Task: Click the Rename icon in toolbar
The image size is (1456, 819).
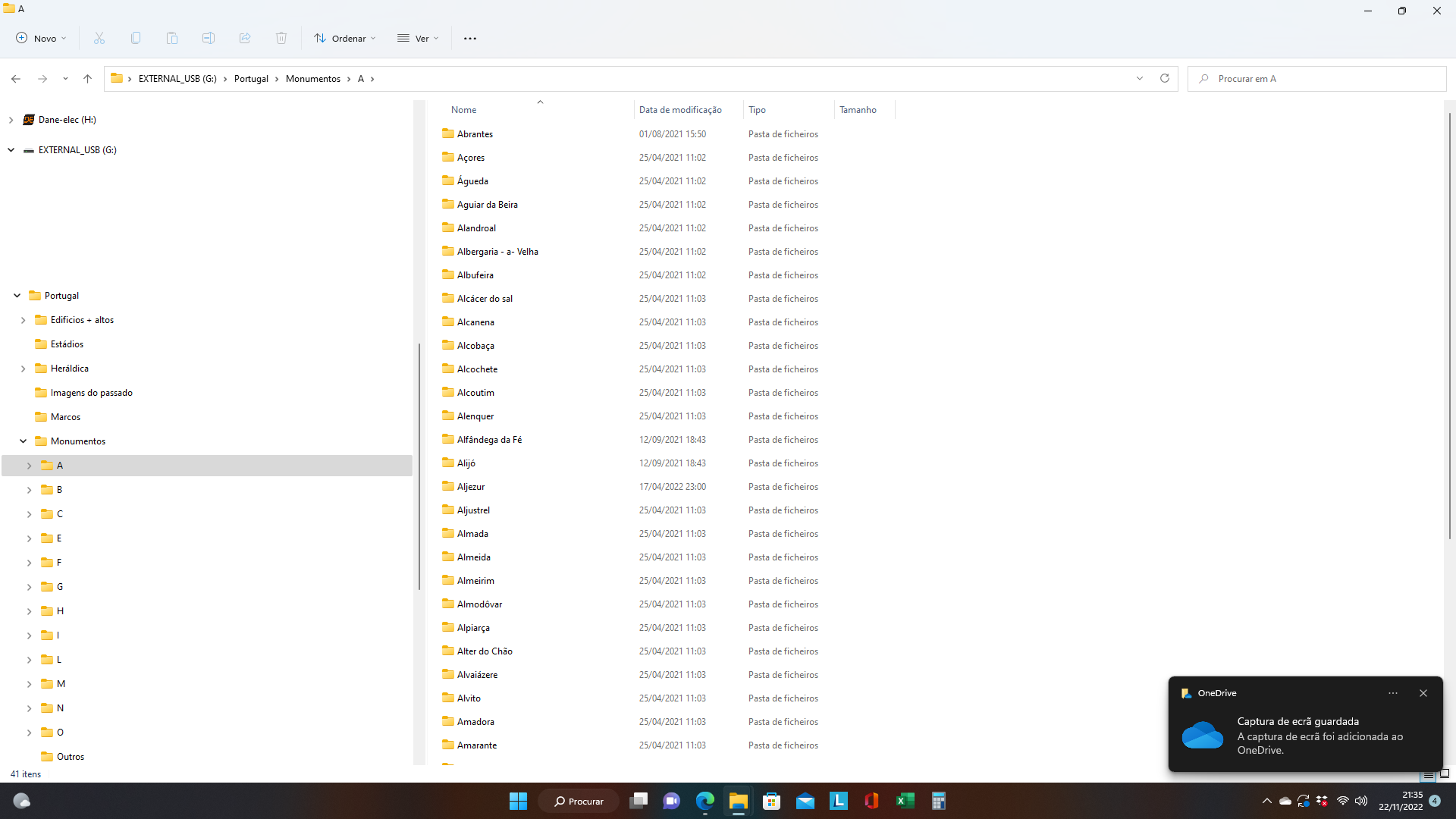Action: 209,38
